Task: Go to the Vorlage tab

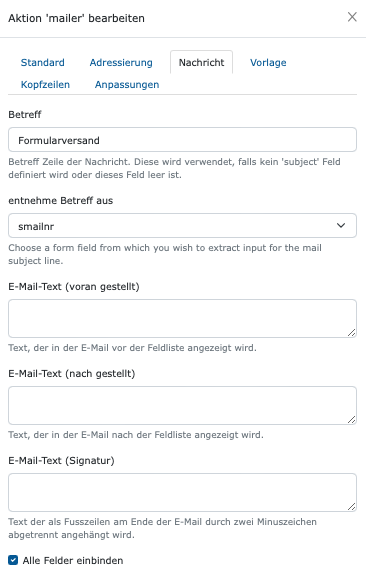Action: [268, 62]
